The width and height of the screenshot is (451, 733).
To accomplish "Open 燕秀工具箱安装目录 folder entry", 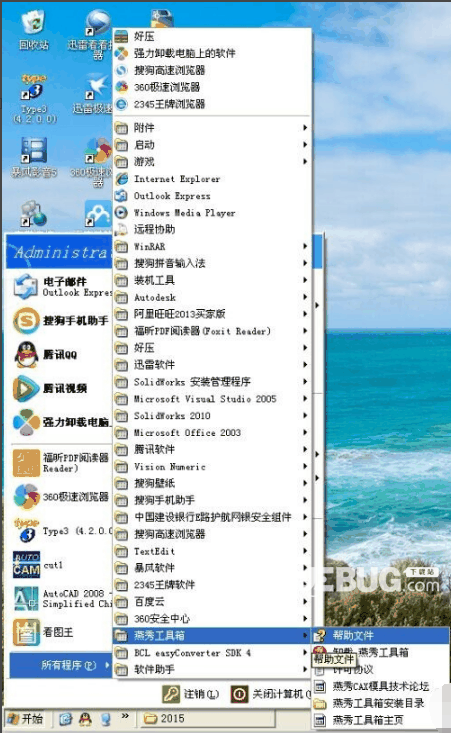I will (x=380, y=703).
